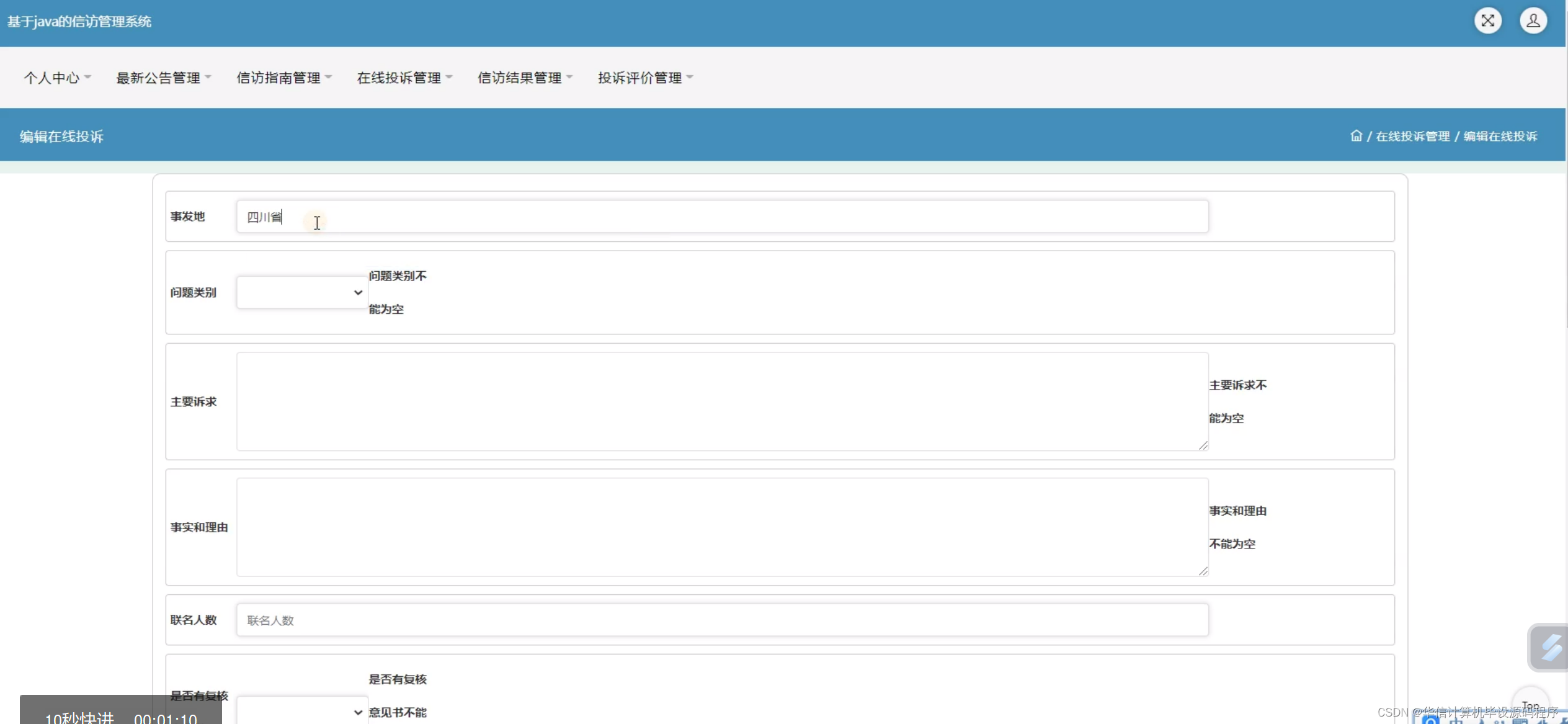Open the 问题类别 dropdown select
1568x724 pixels.
click(x=302, y=292)
